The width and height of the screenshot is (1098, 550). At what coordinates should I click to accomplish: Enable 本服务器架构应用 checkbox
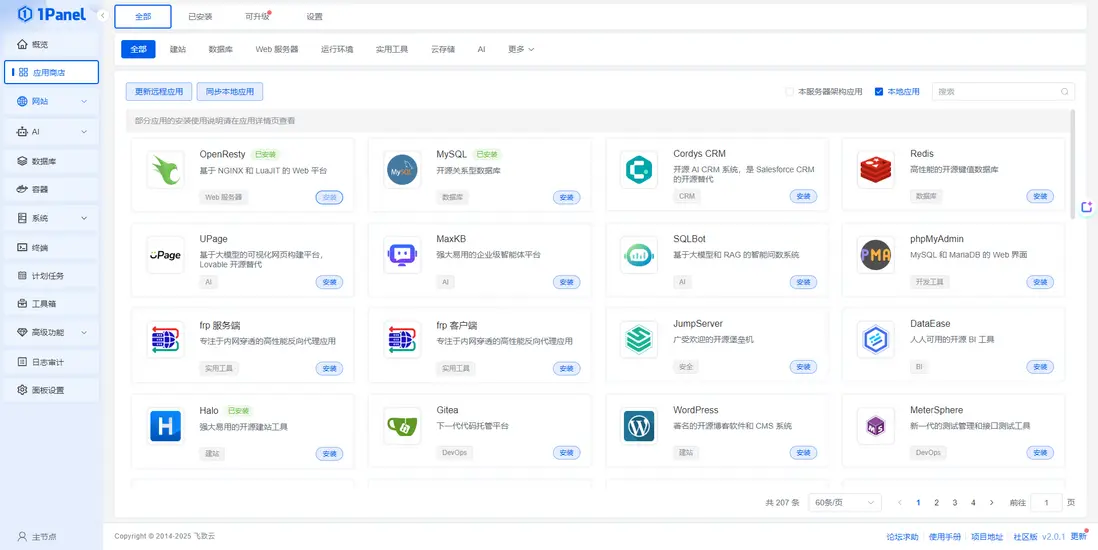pyautogui.click(x=789, y=92)
